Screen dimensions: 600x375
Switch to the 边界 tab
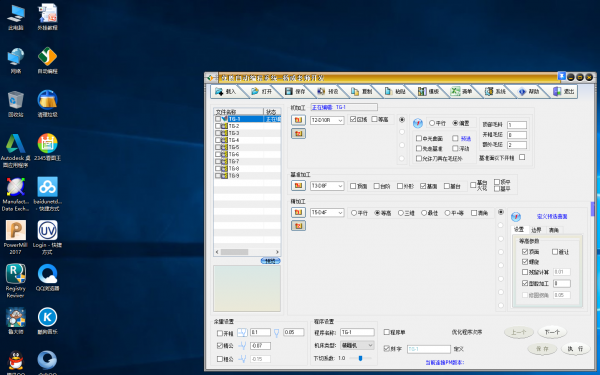pos(536,230)
